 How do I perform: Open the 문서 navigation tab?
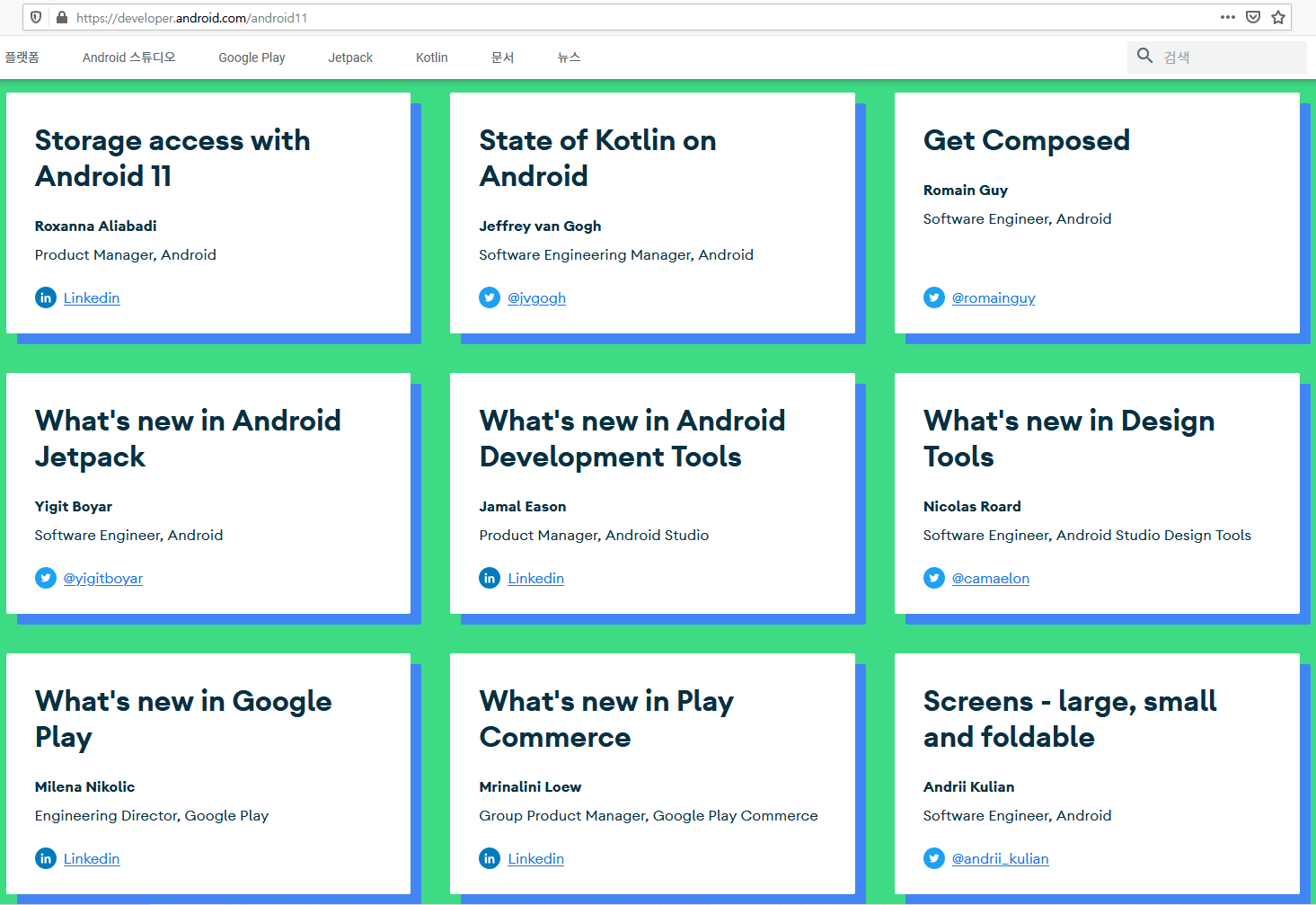[503, 58]
